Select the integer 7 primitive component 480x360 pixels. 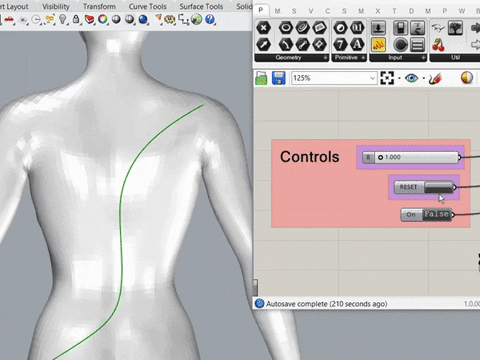point(340,44)
